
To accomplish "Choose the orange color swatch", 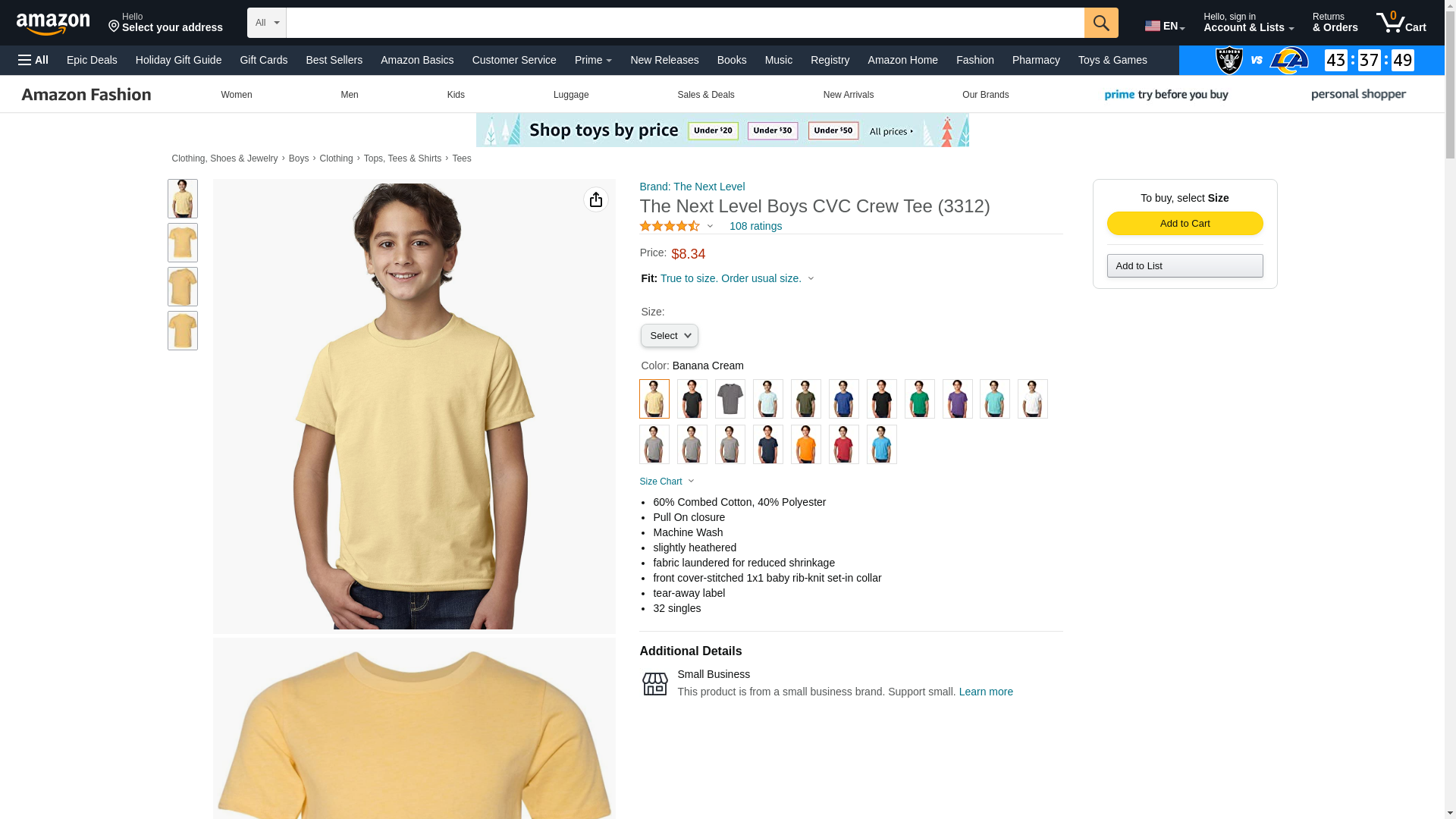I will pos(805,444).
